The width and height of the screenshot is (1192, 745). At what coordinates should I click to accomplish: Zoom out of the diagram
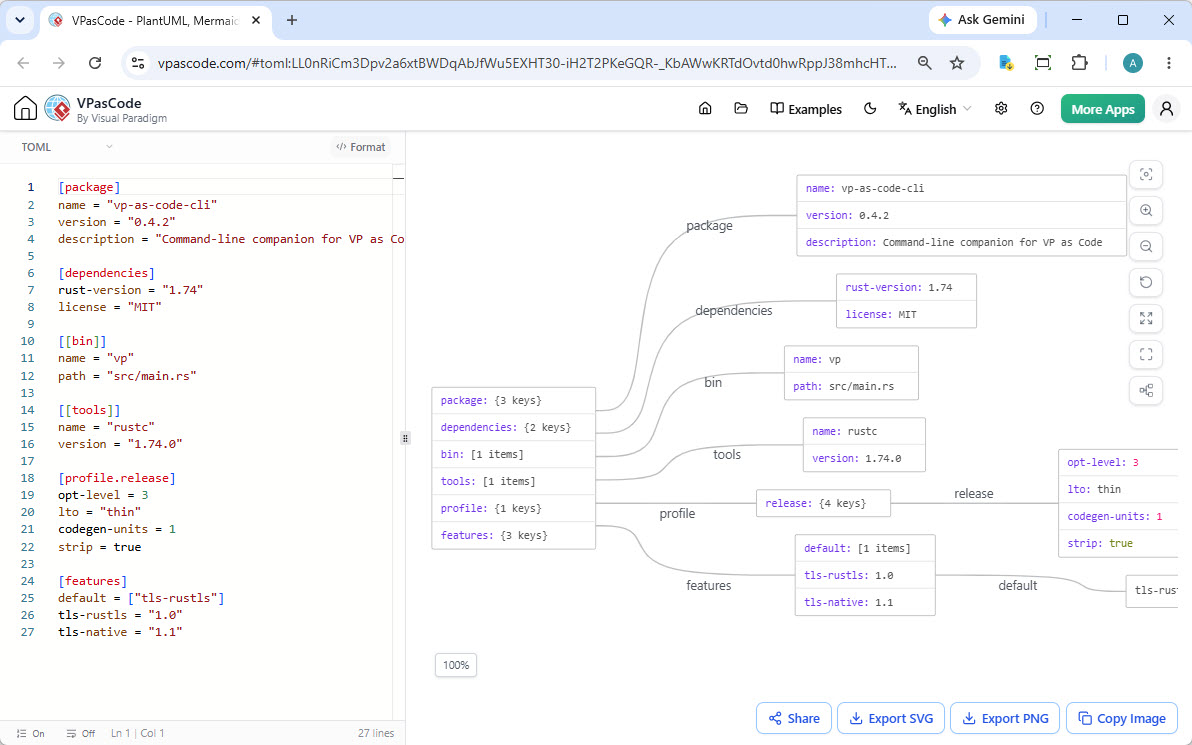coord(1146,246)
